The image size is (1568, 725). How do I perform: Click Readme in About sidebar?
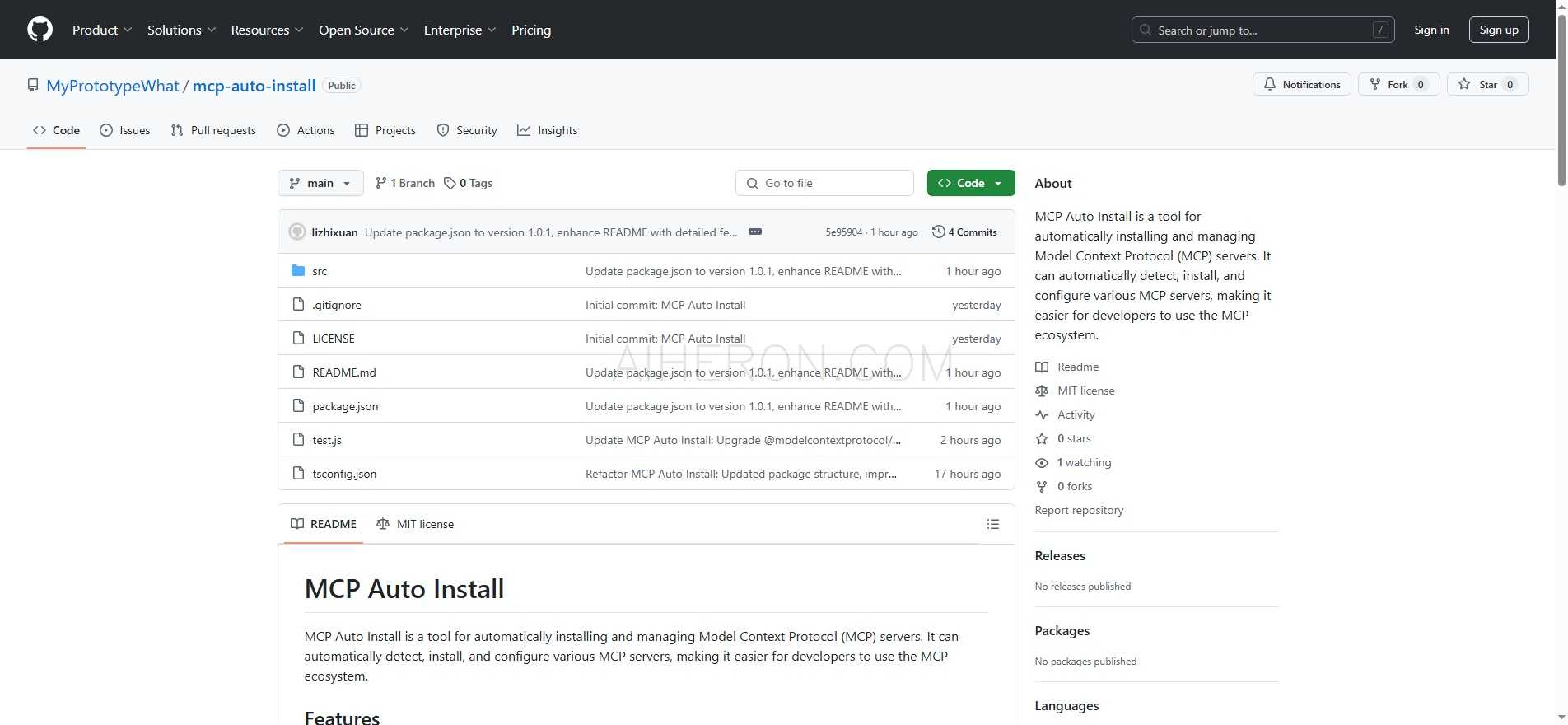(1067, 367)
